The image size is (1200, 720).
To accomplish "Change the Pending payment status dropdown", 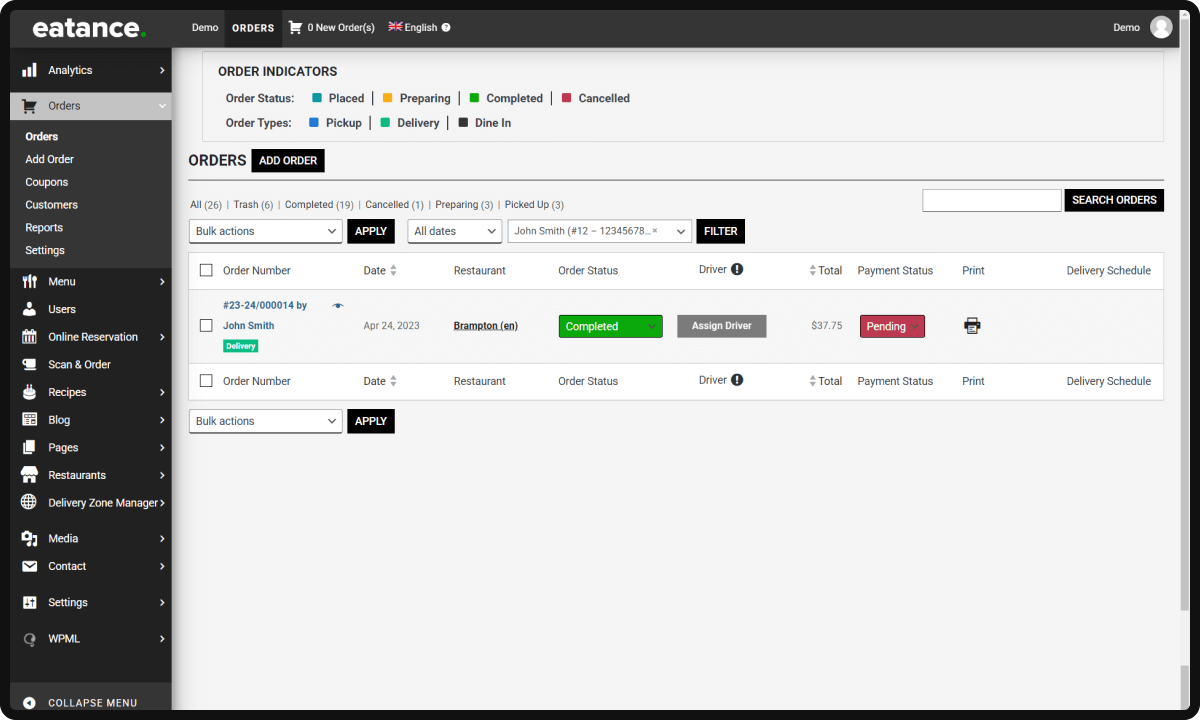I will (x=892, y=326).
